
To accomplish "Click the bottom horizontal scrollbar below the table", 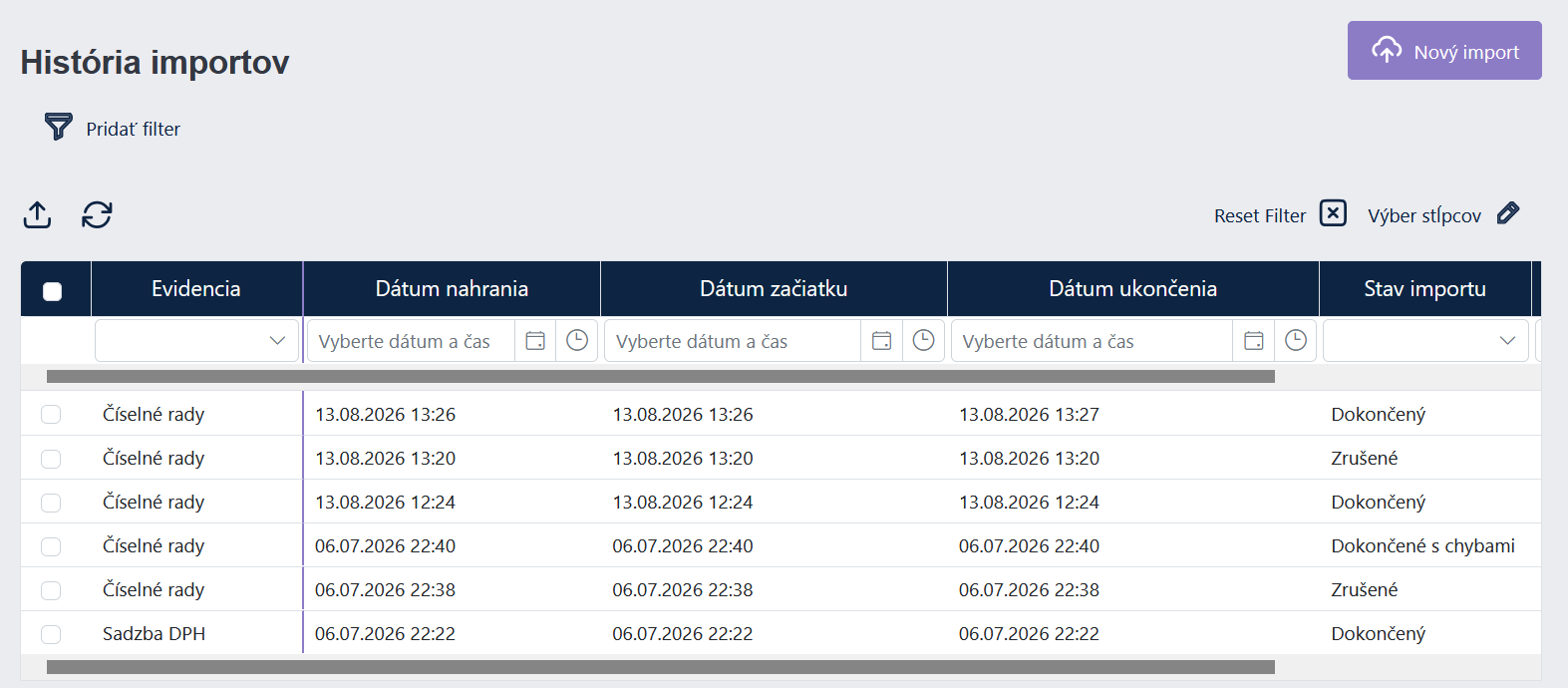I will [661, 667].
